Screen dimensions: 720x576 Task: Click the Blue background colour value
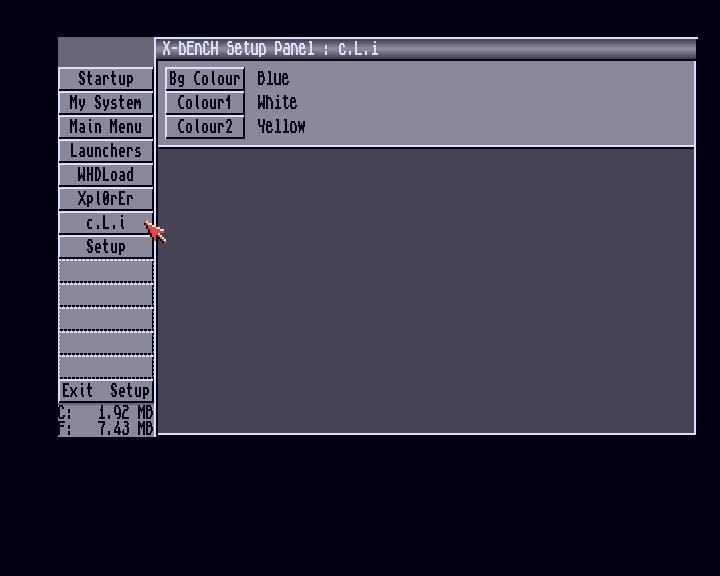273,79
